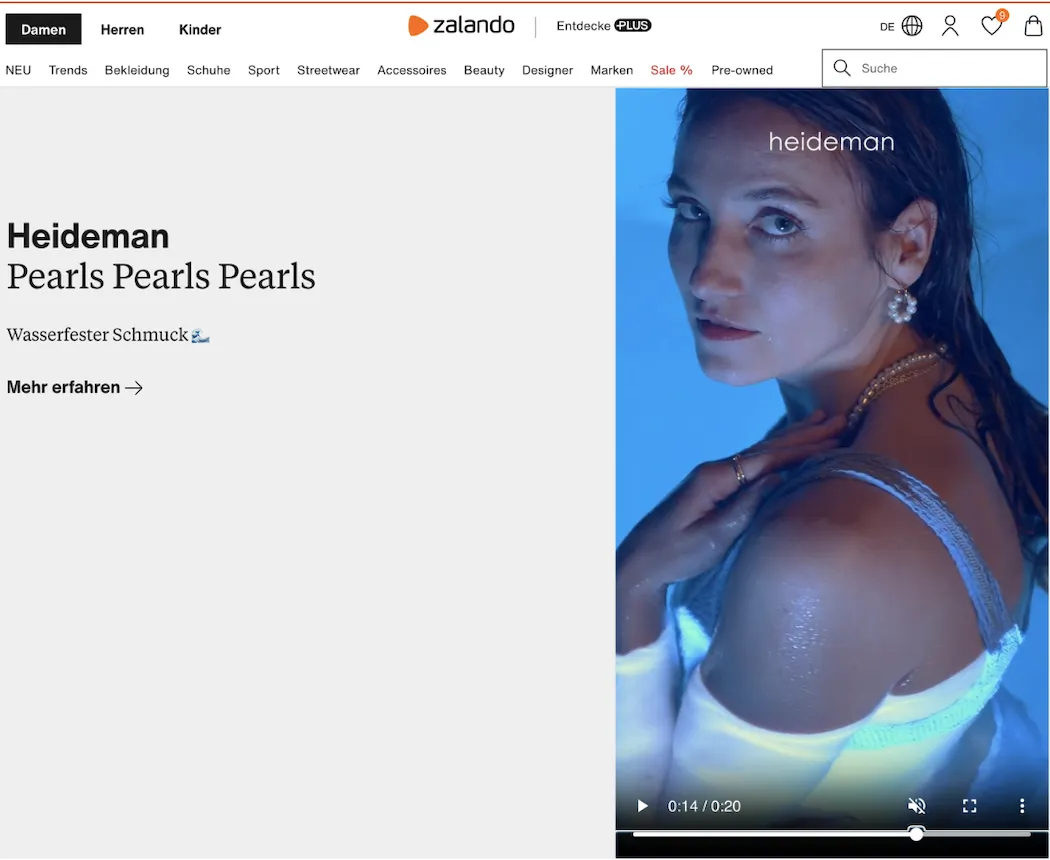Screen dimensions: 1050x860
Task: Open language and country globe icon
Action: click(912, 26)
